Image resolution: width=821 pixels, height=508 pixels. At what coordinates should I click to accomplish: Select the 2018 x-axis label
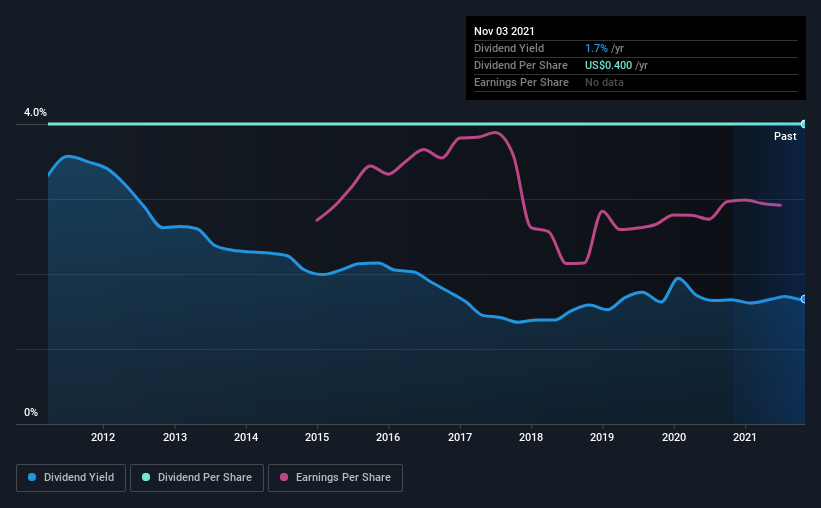[x=531, y=437]
